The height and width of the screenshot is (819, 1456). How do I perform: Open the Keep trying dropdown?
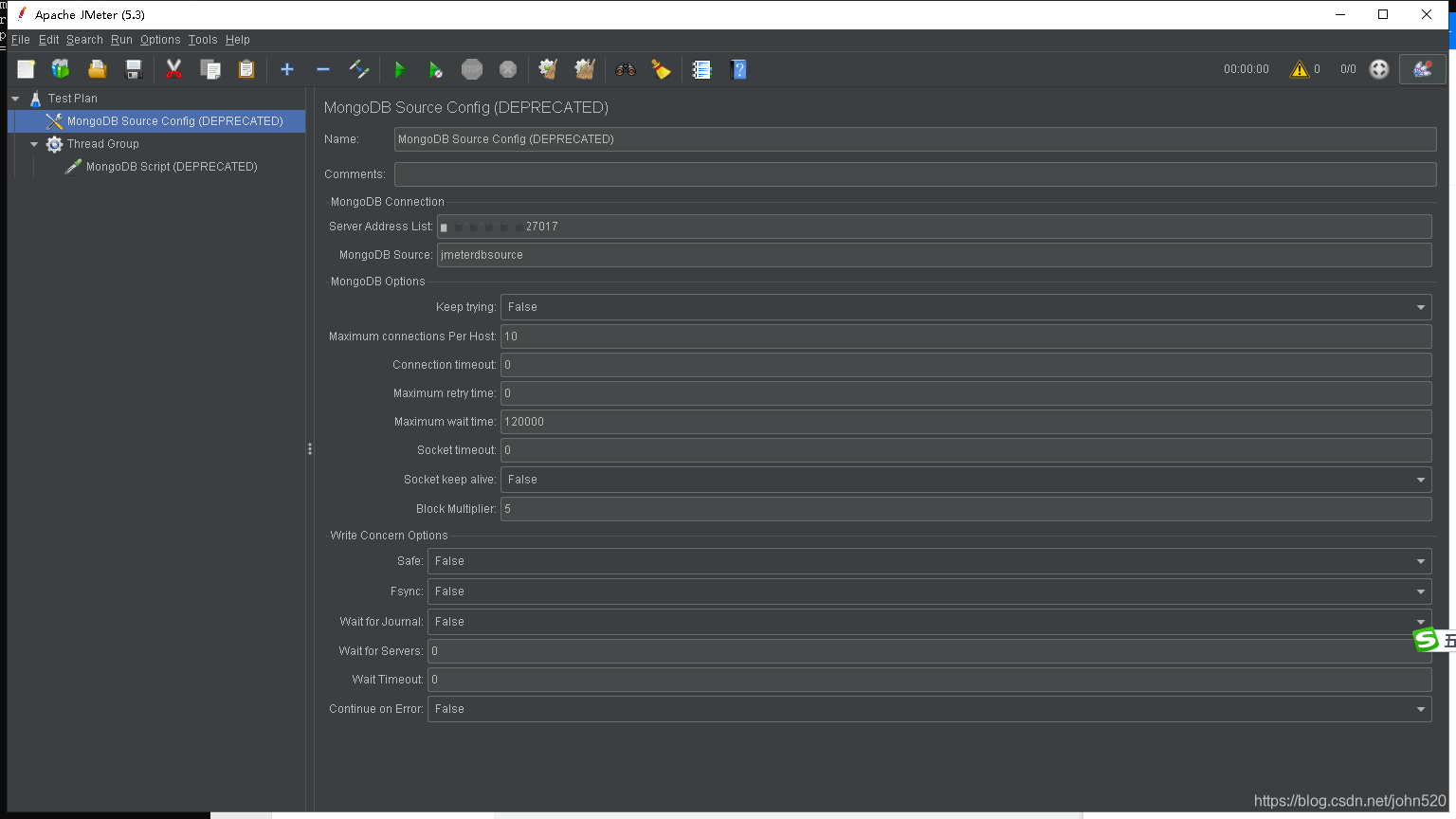[x=966, y=307]
